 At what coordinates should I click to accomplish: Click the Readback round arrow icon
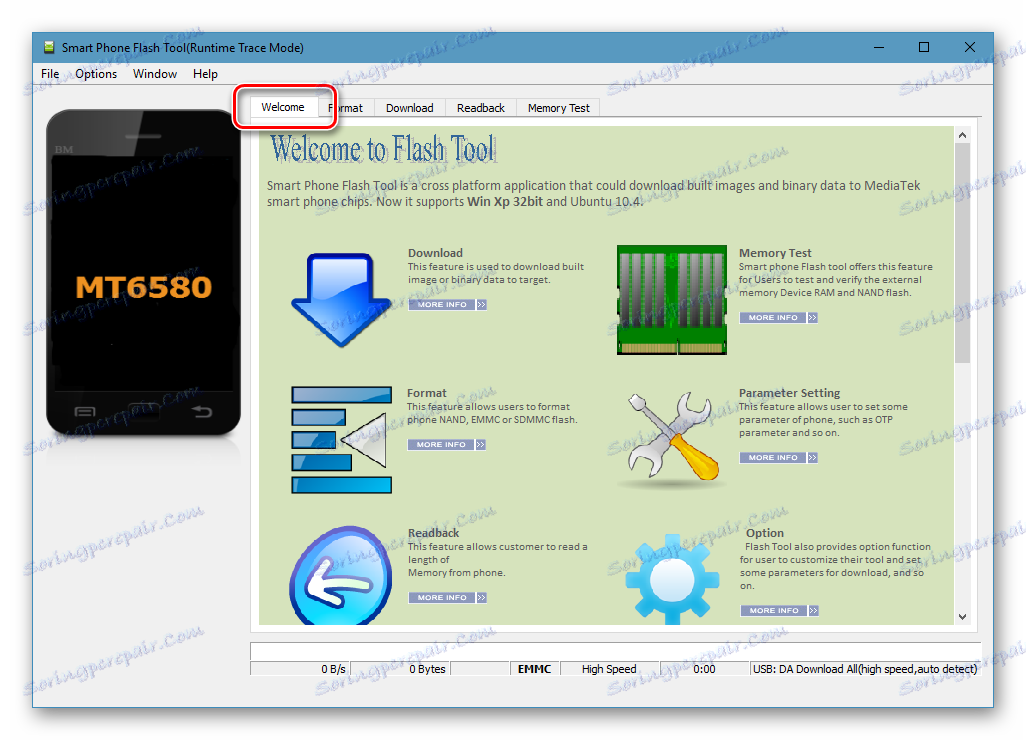pyautogui.click(x=340, y=575)
